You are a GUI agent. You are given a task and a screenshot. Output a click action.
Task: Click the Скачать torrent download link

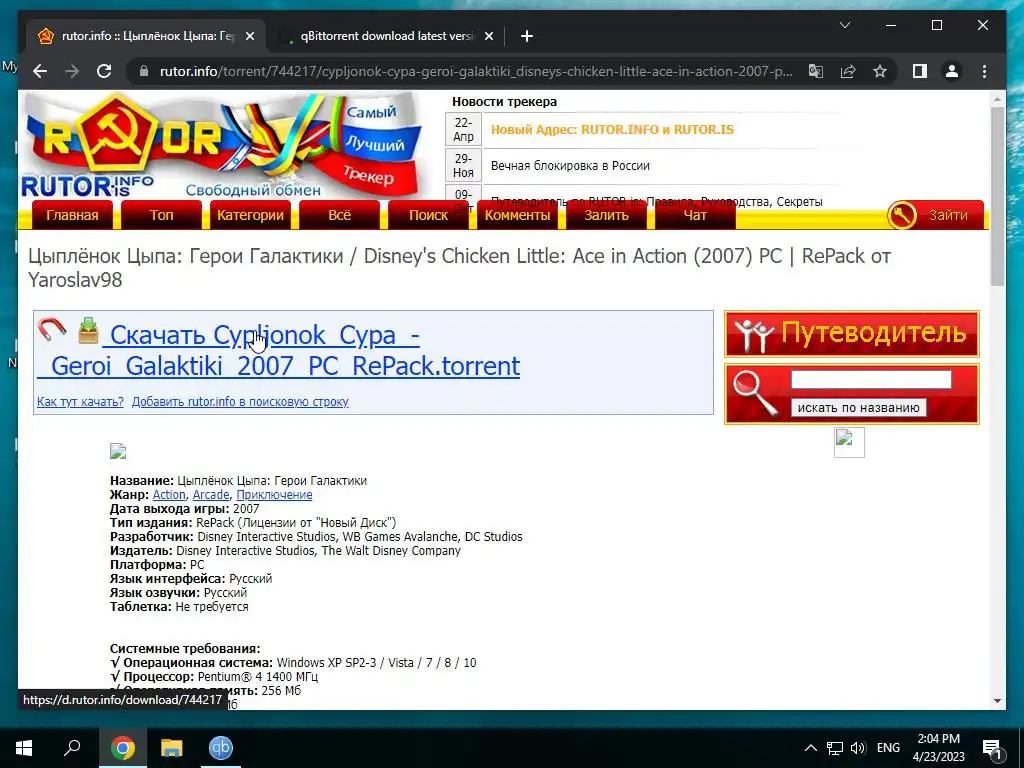click(279, 350)
